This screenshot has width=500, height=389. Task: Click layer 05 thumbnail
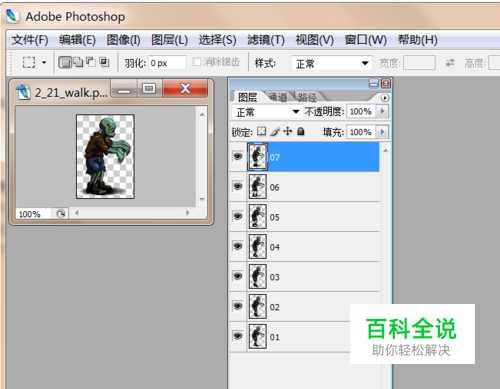click(x=258, y=217)
